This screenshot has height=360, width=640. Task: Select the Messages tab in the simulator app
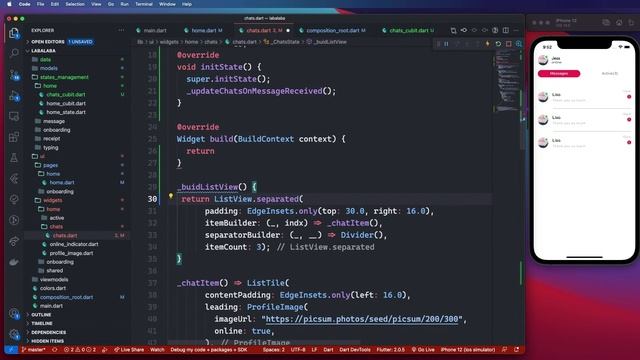pos(559,73)
